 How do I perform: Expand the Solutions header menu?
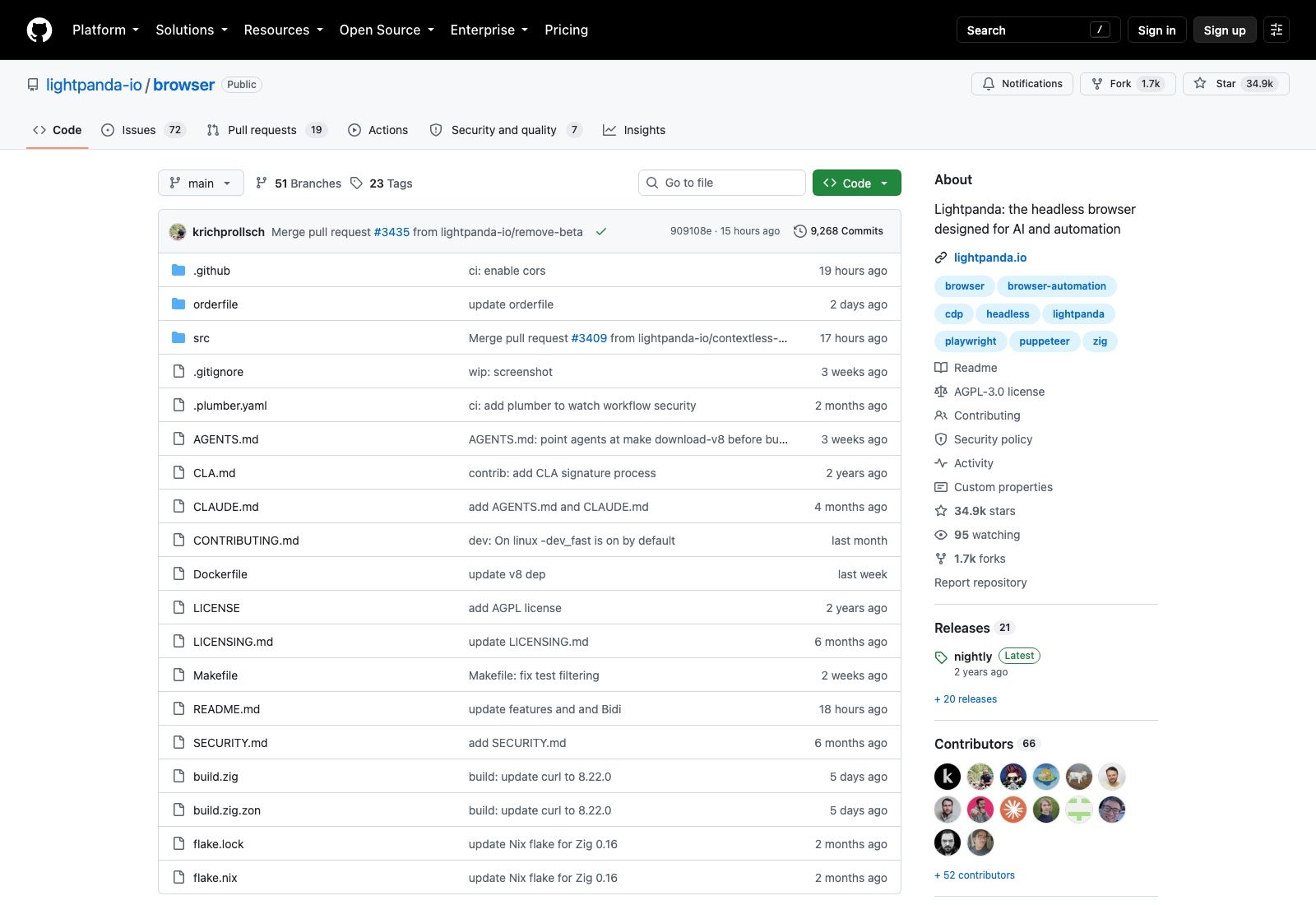192,30
